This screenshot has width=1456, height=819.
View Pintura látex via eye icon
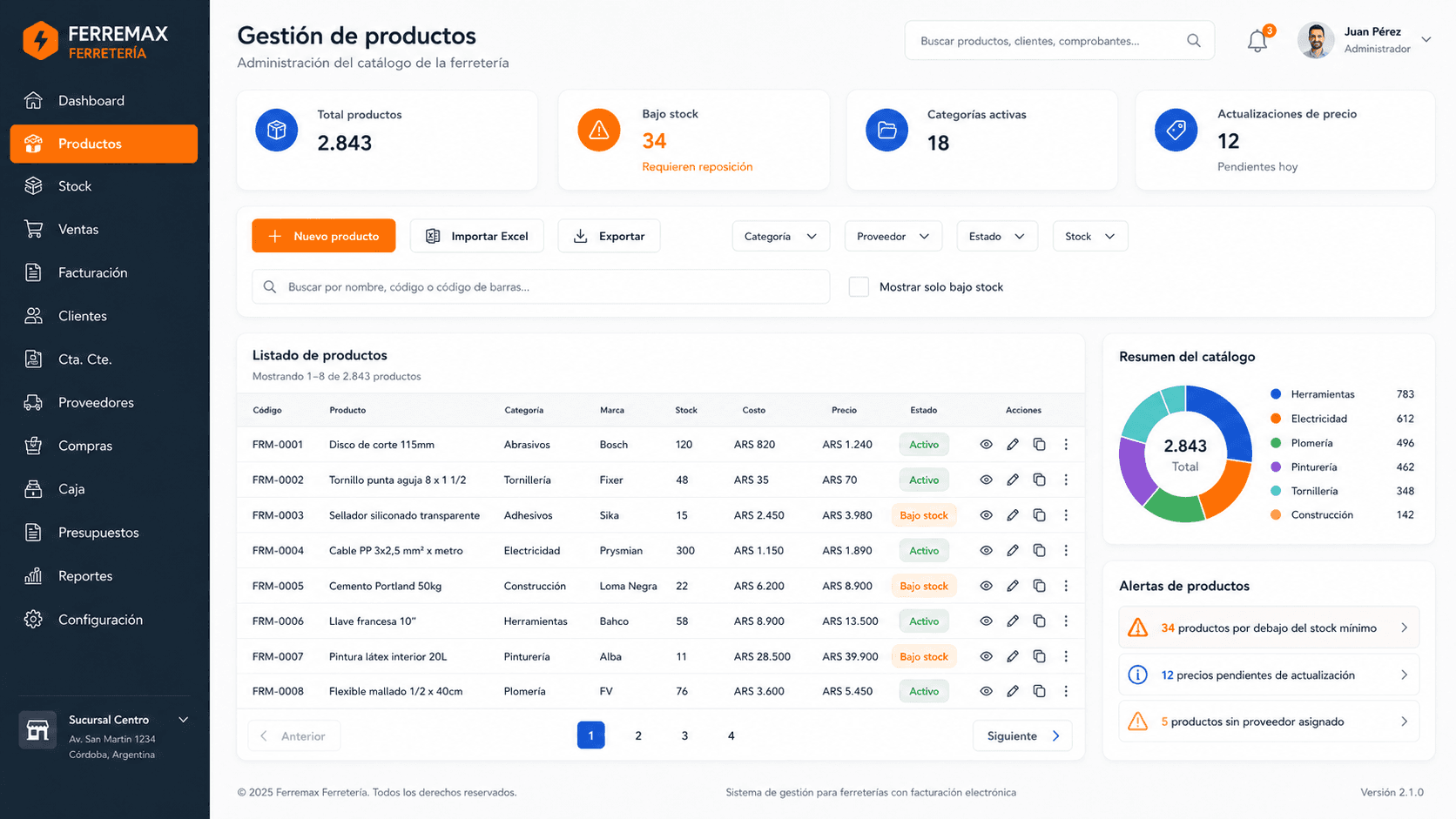[986, 656]
